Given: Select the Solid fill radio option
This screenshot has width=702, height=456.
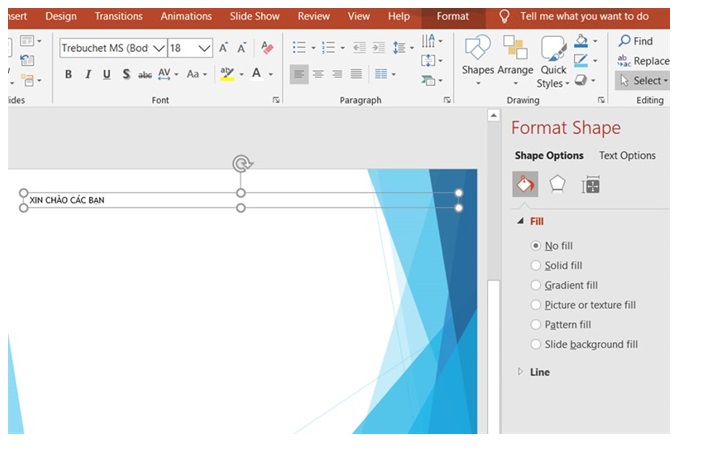Looking at the screenshot, I should pos(536,265).
